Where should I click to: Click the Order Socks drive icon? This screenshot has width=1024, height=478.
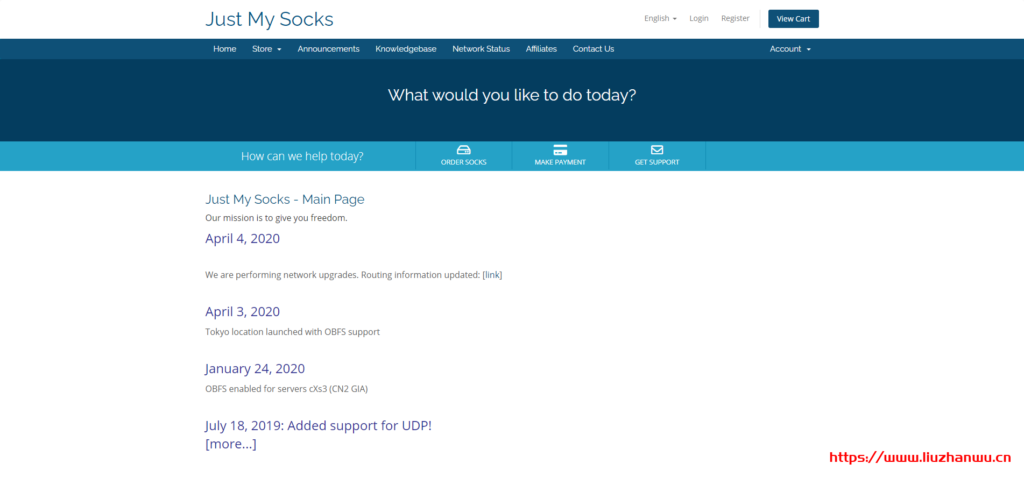463,150
